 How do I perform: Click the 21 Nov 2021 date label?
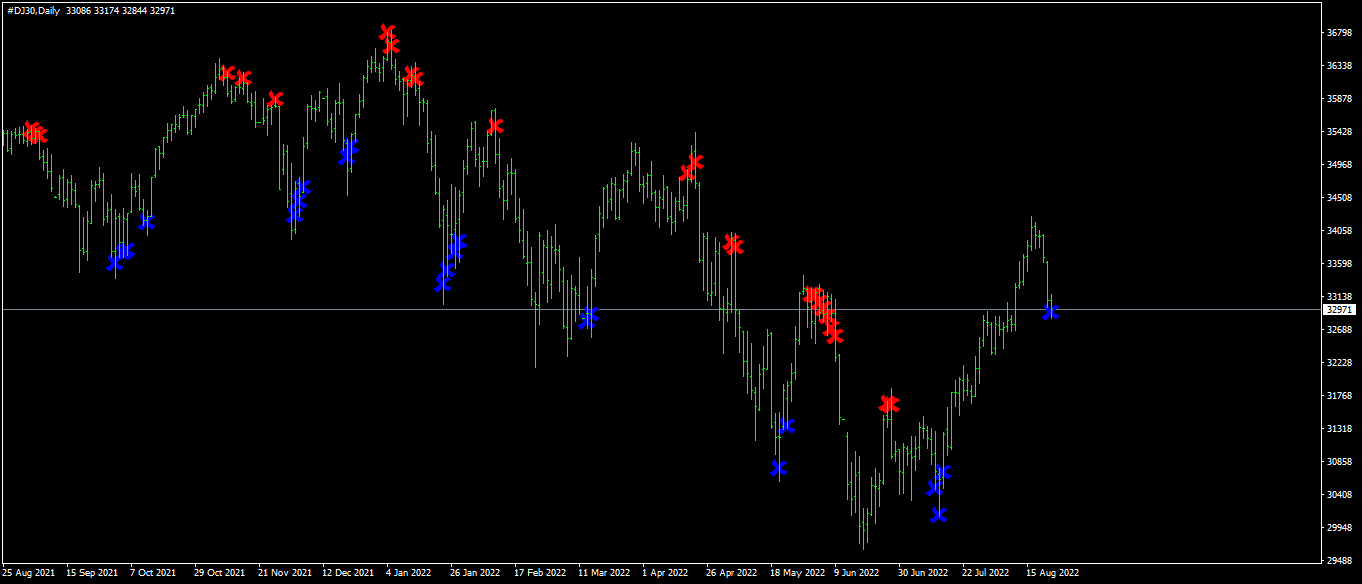tap(285, 574)
